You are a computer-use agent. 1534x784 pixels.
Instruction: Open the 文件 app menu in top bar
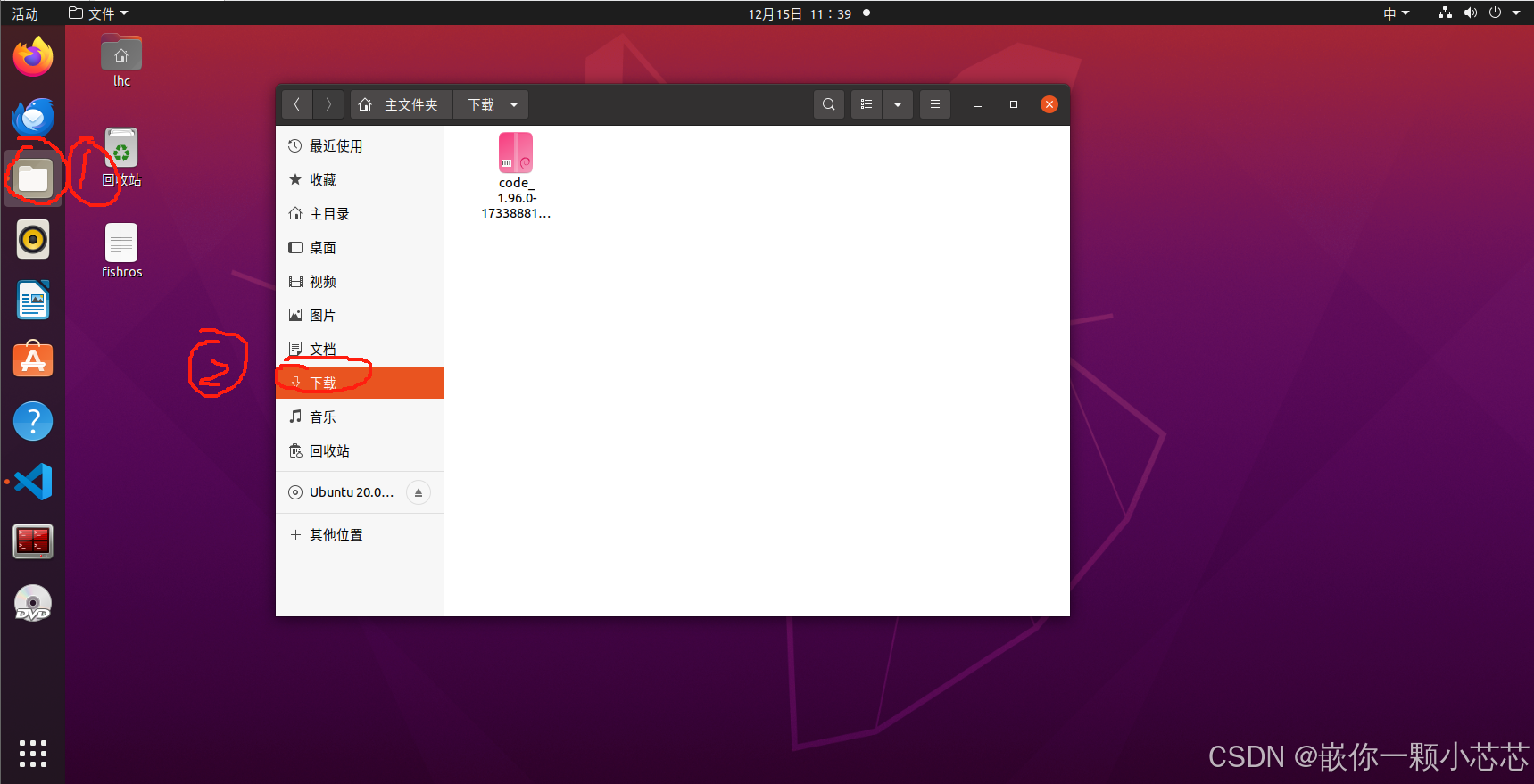[x=99, y=13]
